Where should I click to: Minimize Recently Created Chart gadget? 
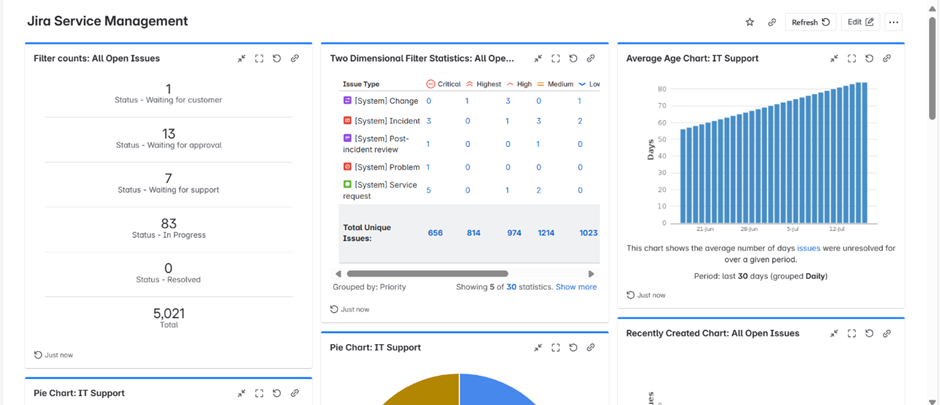(x=834, y=333)
